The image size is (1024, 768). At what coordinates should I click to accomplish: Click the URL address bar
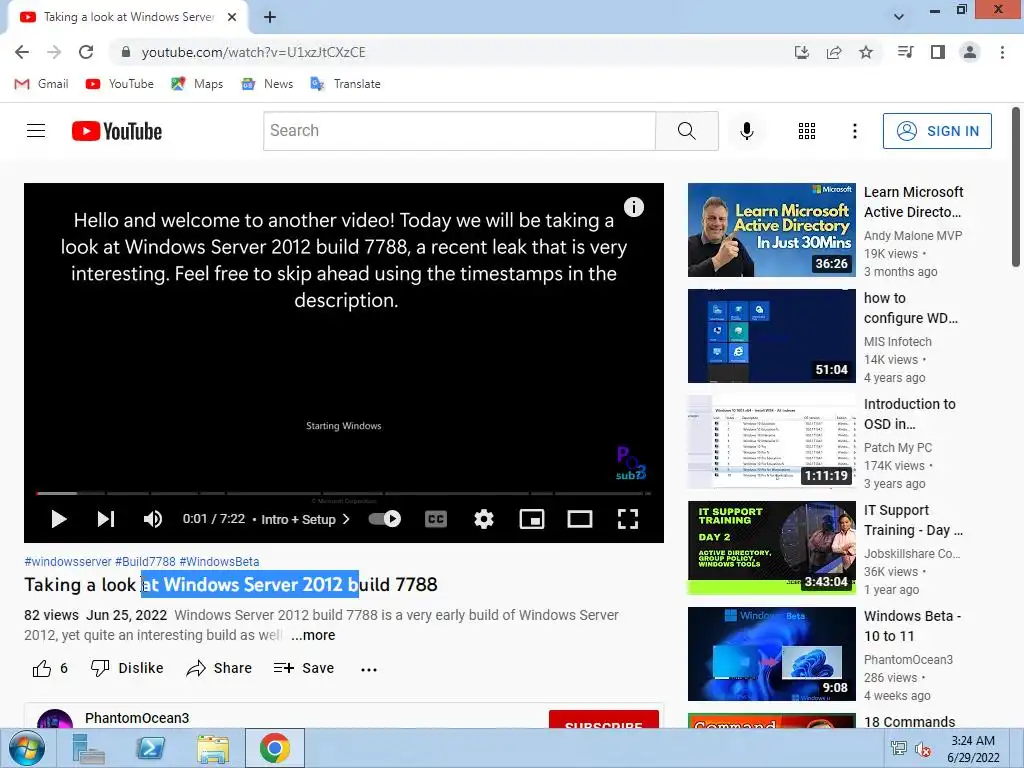tap(451, 52)
